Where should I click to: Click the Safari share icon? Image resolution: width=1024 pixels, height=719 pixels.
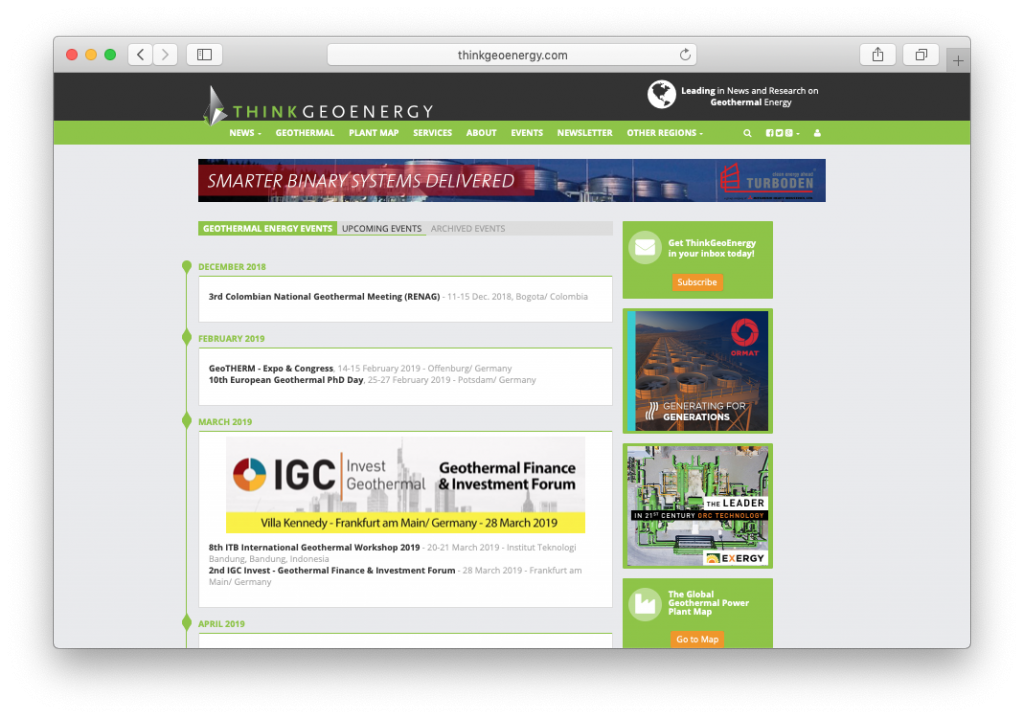tap(877, 55)
